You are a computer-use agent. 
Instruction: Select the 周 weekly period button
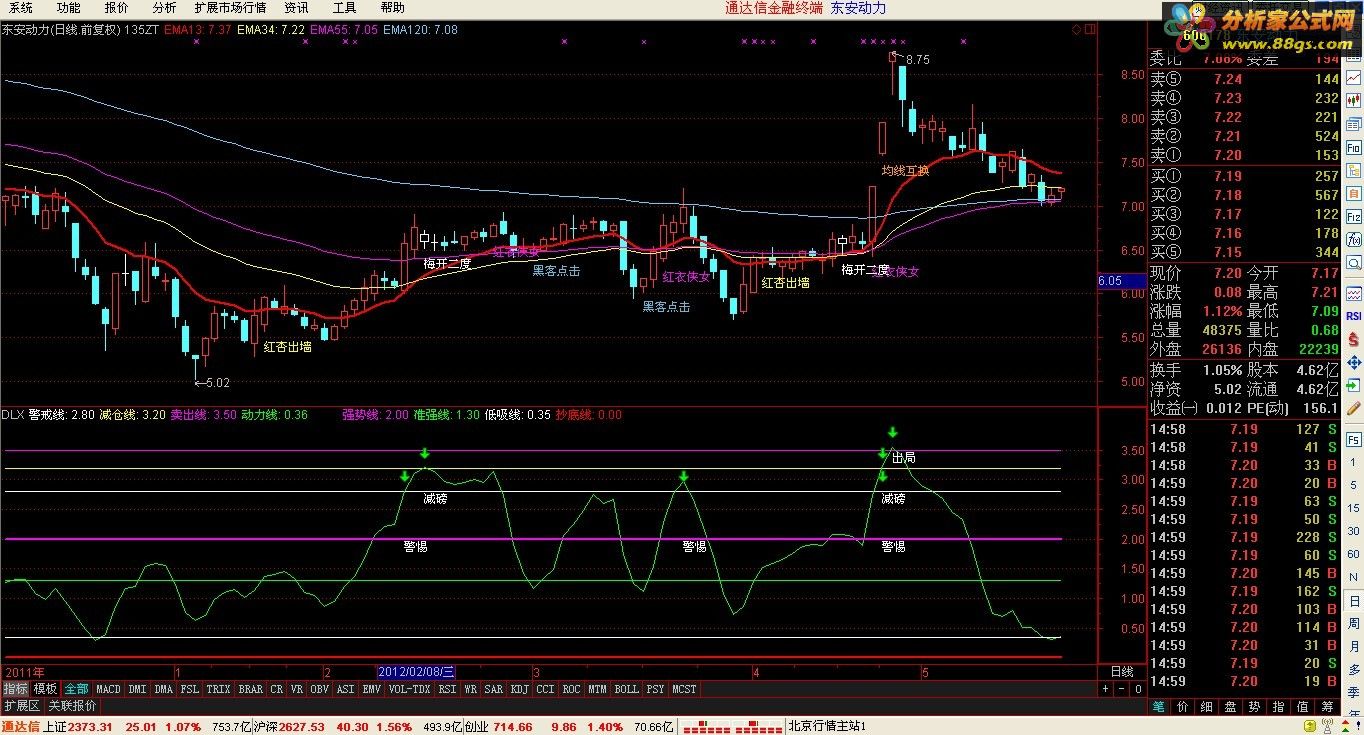pyautogui.click(x=1354, y=623)
